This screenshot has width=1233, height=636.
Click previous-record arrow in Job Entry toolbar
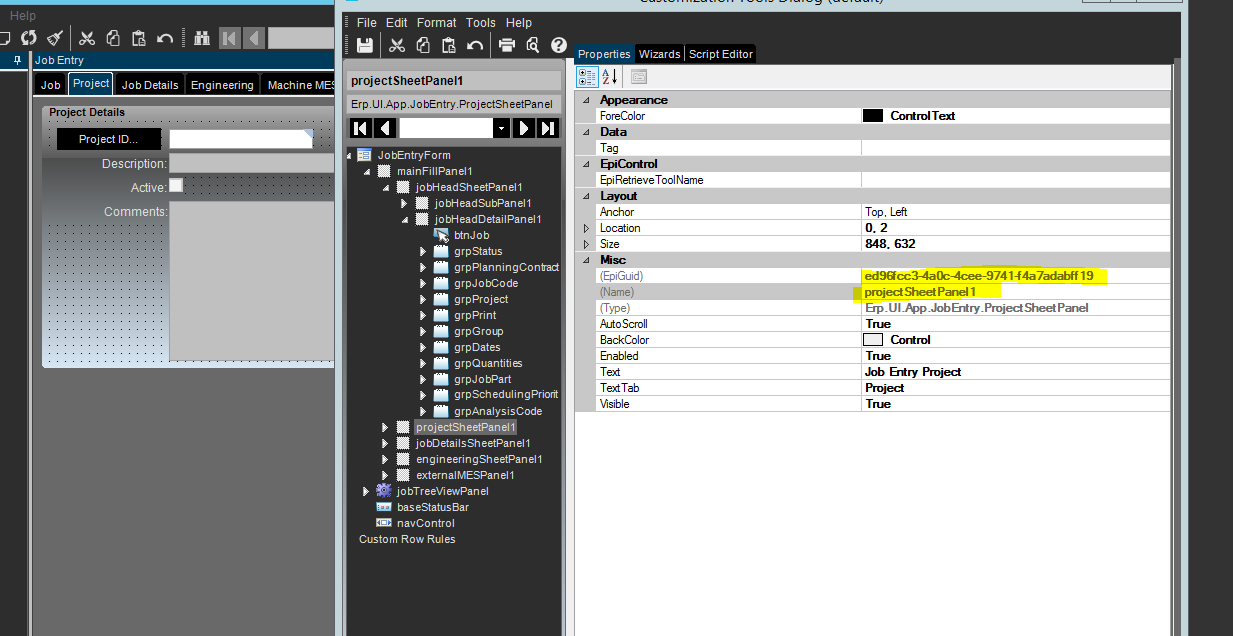(254, 38)
